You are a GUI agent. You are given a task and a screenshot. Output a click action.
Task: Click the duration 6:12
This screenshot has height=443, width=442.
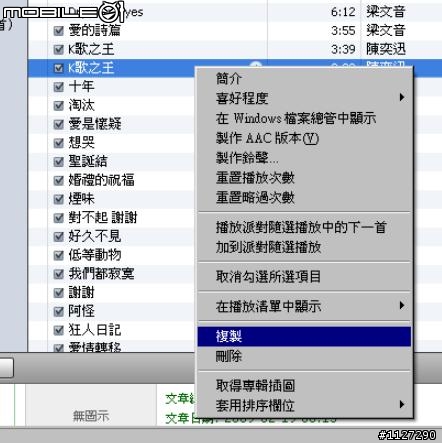343,12
